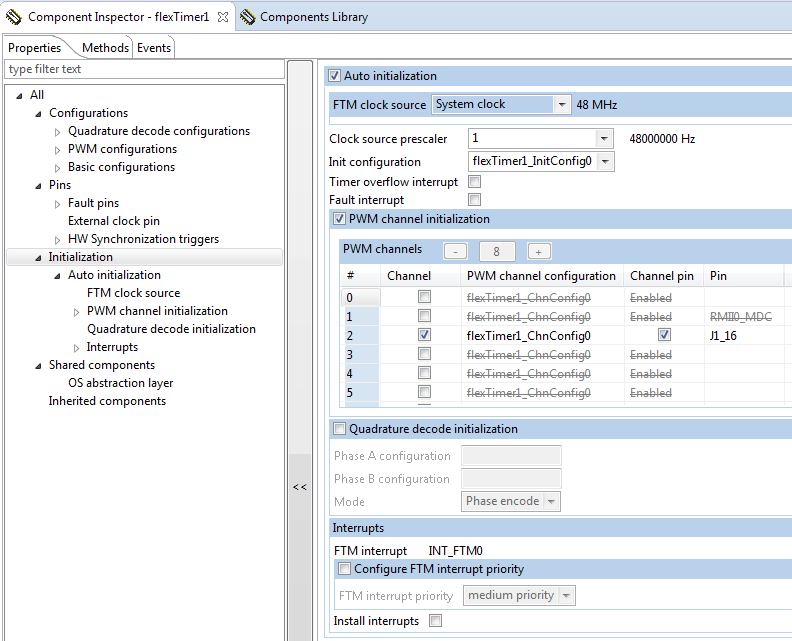Toggle PWM channel initialization checkbox
This screenshot has width=792, height=641.
339,219
